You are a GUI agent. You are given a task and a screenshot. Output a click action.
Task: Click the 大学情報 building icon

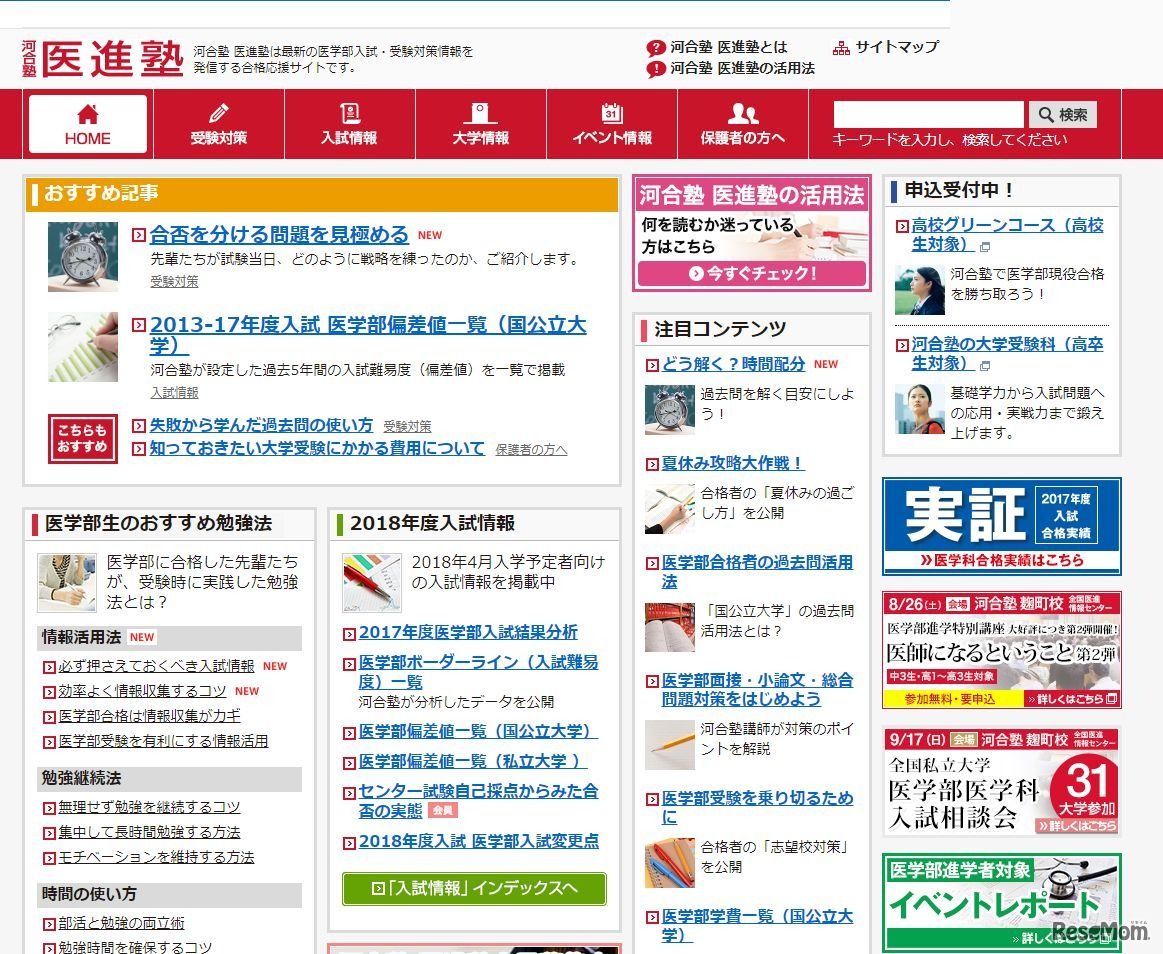coord(480,111)
